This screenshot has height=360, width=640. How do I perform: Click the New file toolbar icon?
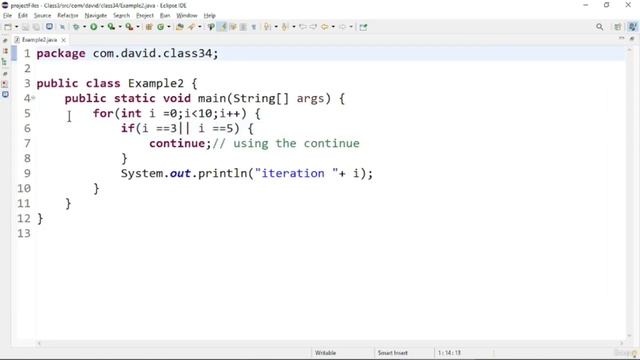(8, 27)
